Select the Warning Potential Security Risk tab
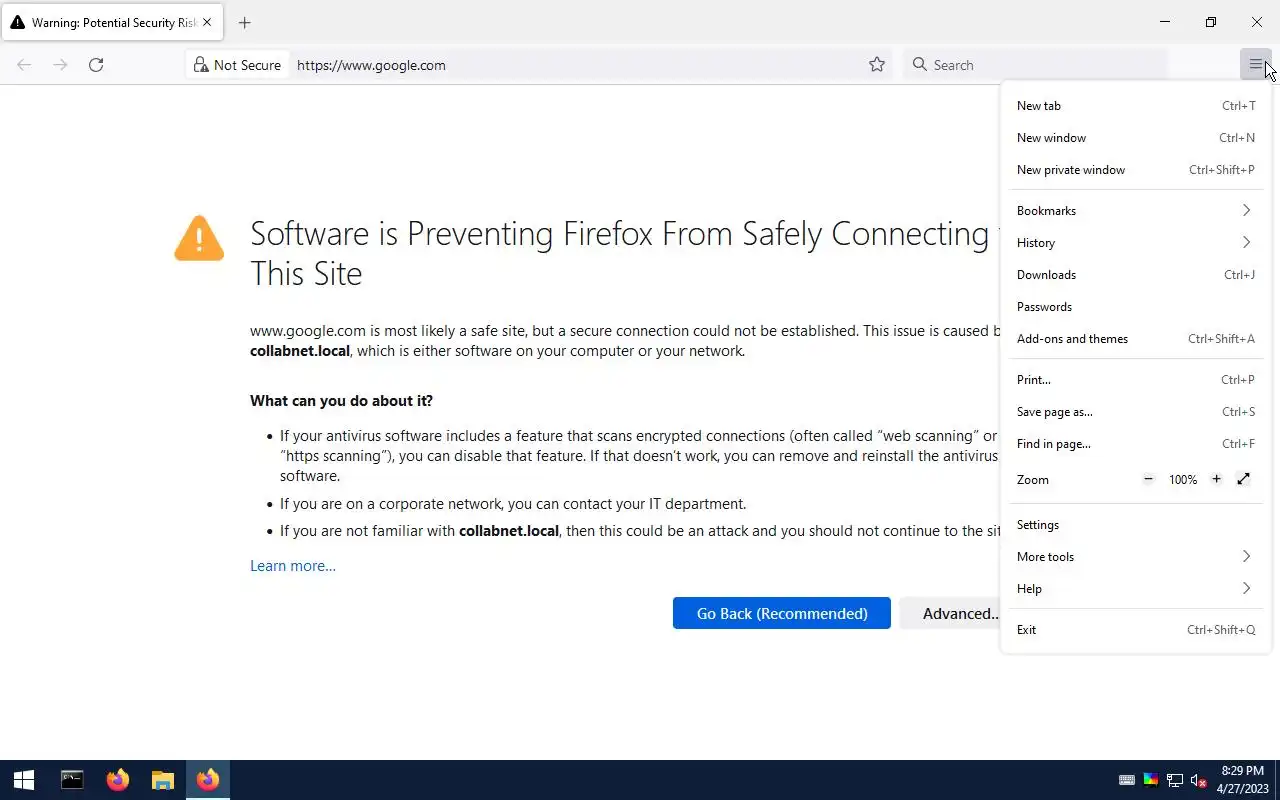 click(112, 22)
